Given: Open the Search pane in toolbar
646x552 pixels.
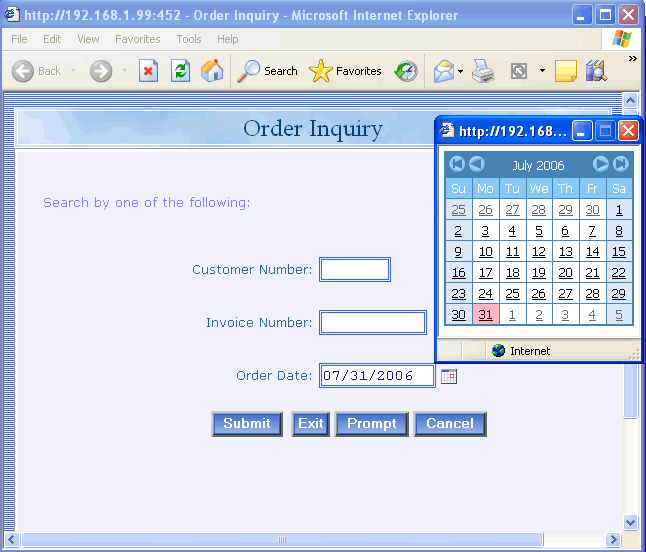Looking at the screenshot, I should pyautogui.click(x=267, y=71).
